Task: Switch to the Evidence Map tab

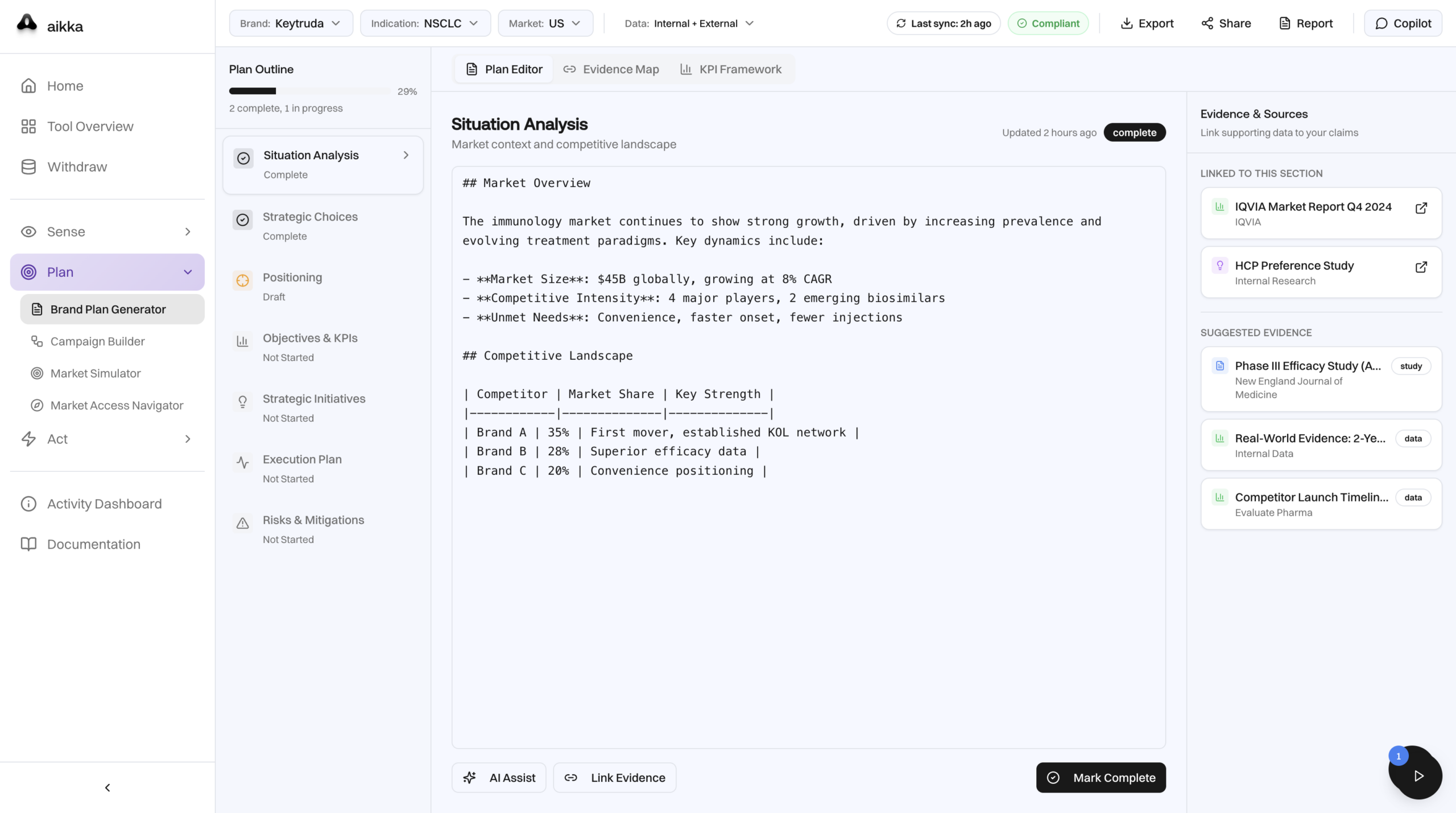Action: click(x=611, y=69)
